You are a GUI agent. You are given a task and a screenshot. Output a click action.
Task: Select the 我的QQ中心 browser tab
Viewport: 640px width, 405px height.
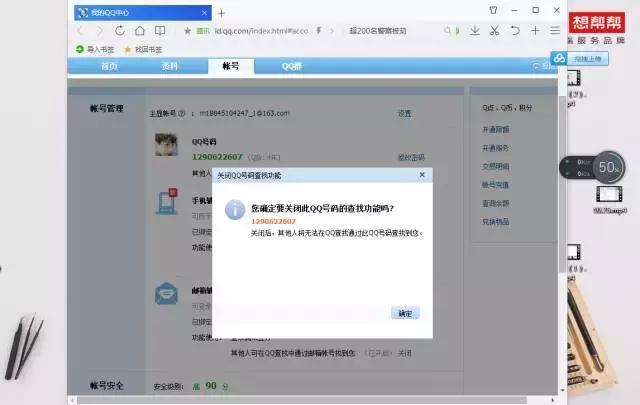[x=142, y=13]
